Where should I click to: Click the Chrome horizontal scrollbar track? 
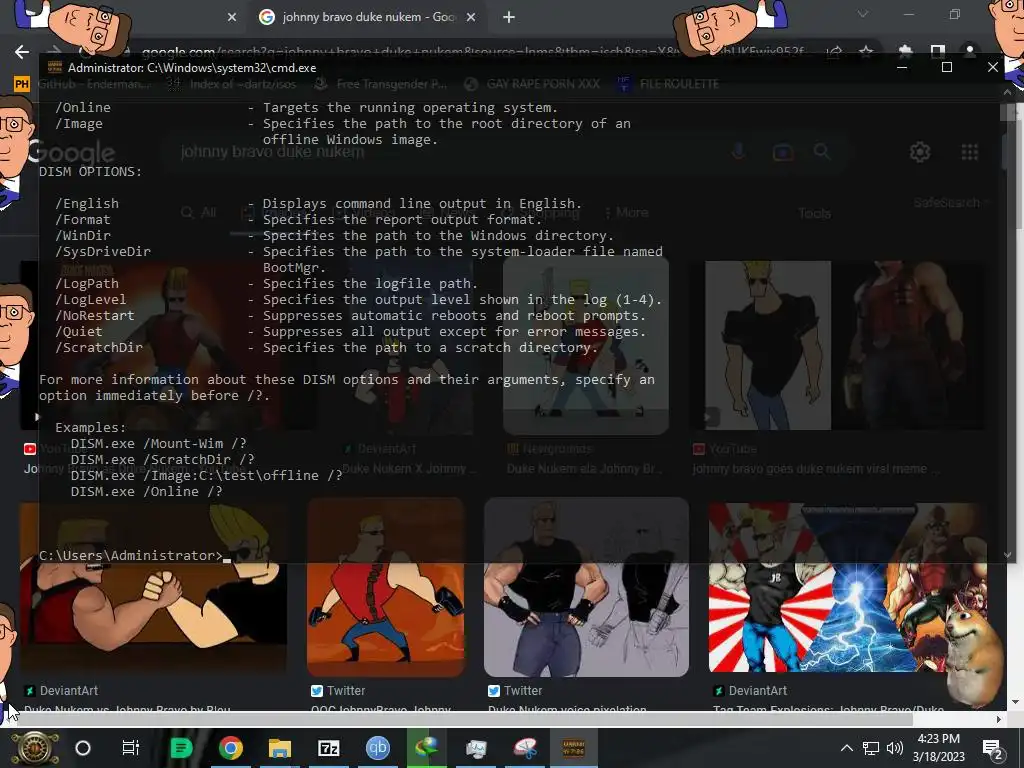(x=952, y=720)
